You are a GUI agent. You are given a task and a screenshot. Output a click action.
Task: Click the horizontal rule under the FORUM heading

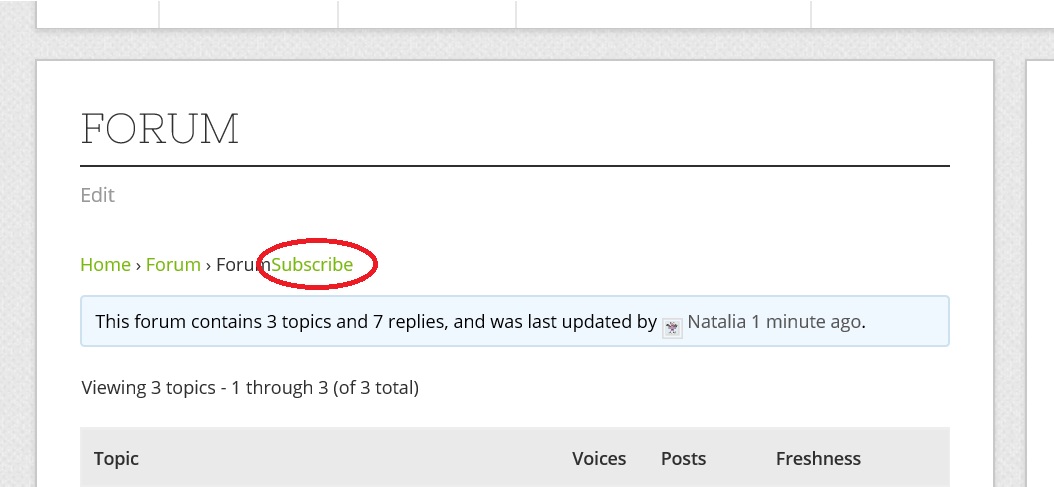tap(515, 165)
